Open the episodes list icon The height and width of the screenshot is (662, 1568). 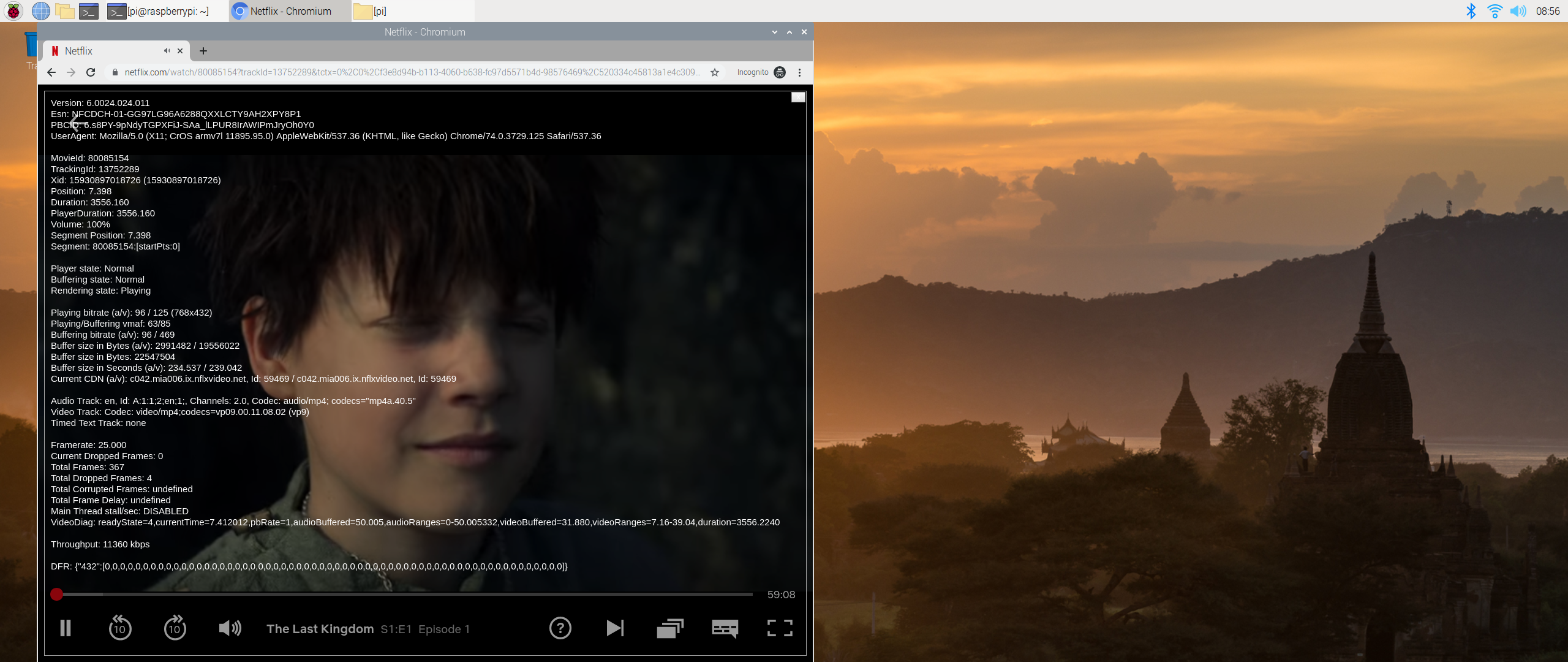(670, 628)
